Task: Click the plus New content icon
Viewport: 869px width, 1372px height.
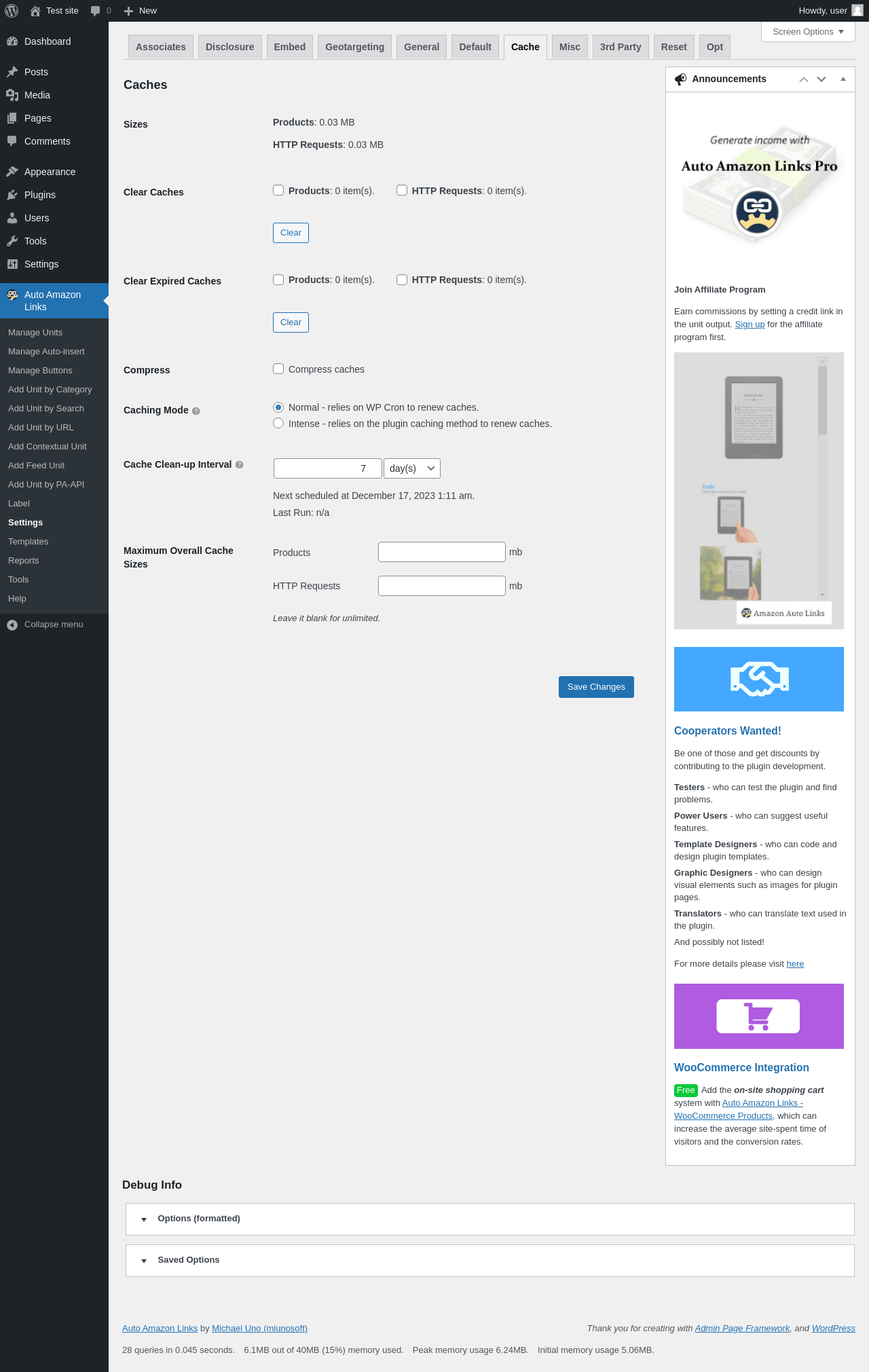Action: tap(128, 11)
